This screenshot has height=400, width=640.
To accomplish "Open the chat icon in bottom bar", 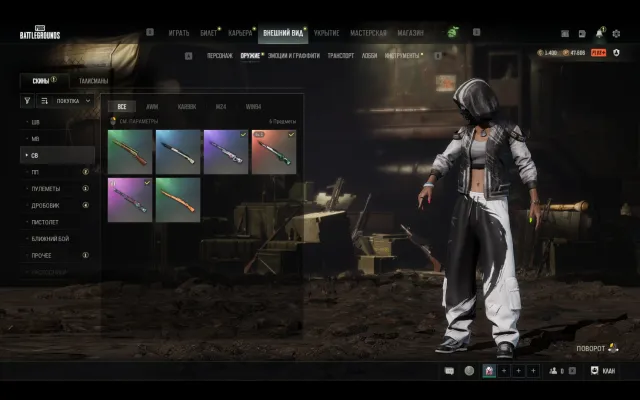I will pyautogui.click(x=449, y=371).
